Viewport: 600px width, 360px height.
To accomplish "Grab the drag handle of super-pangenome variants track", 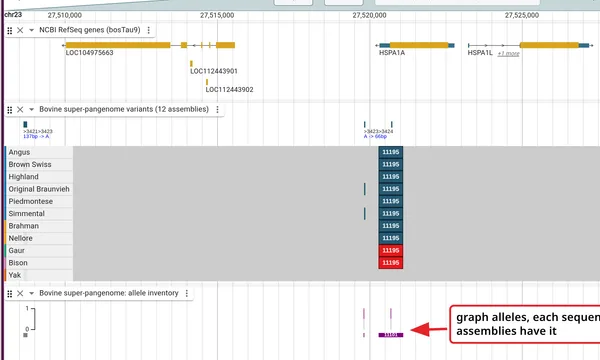I will [x=10, y=110].
